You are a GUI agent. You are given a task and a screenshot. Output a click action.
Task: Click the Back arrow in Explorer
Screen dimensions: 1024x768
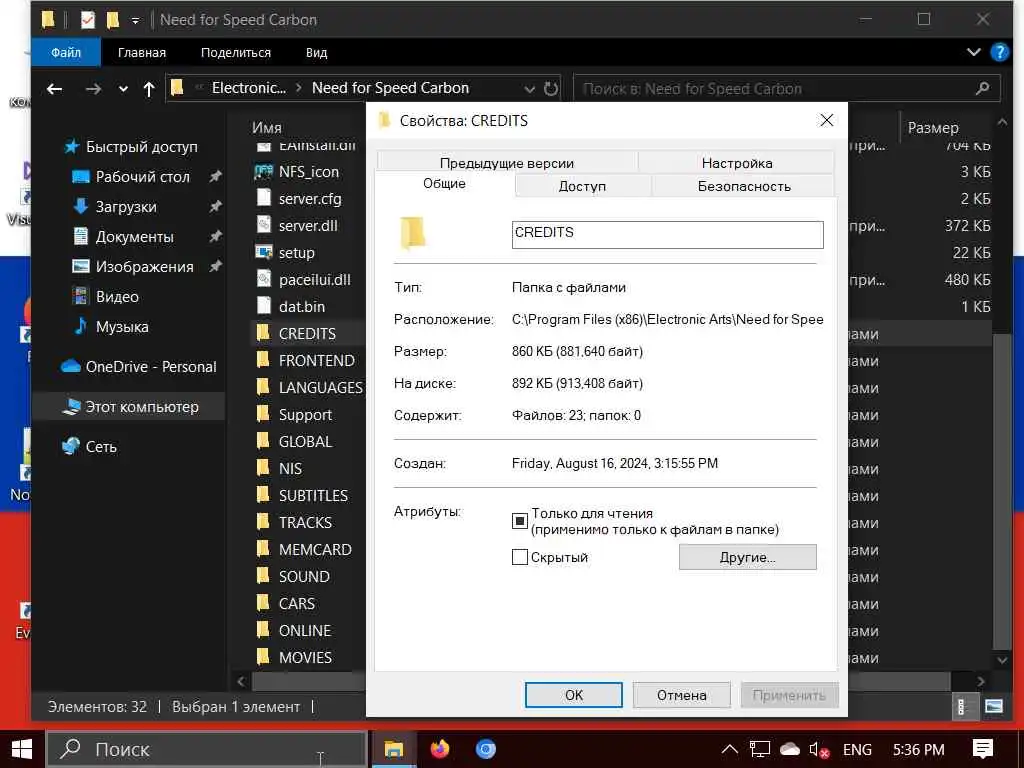tap(55, 89)
